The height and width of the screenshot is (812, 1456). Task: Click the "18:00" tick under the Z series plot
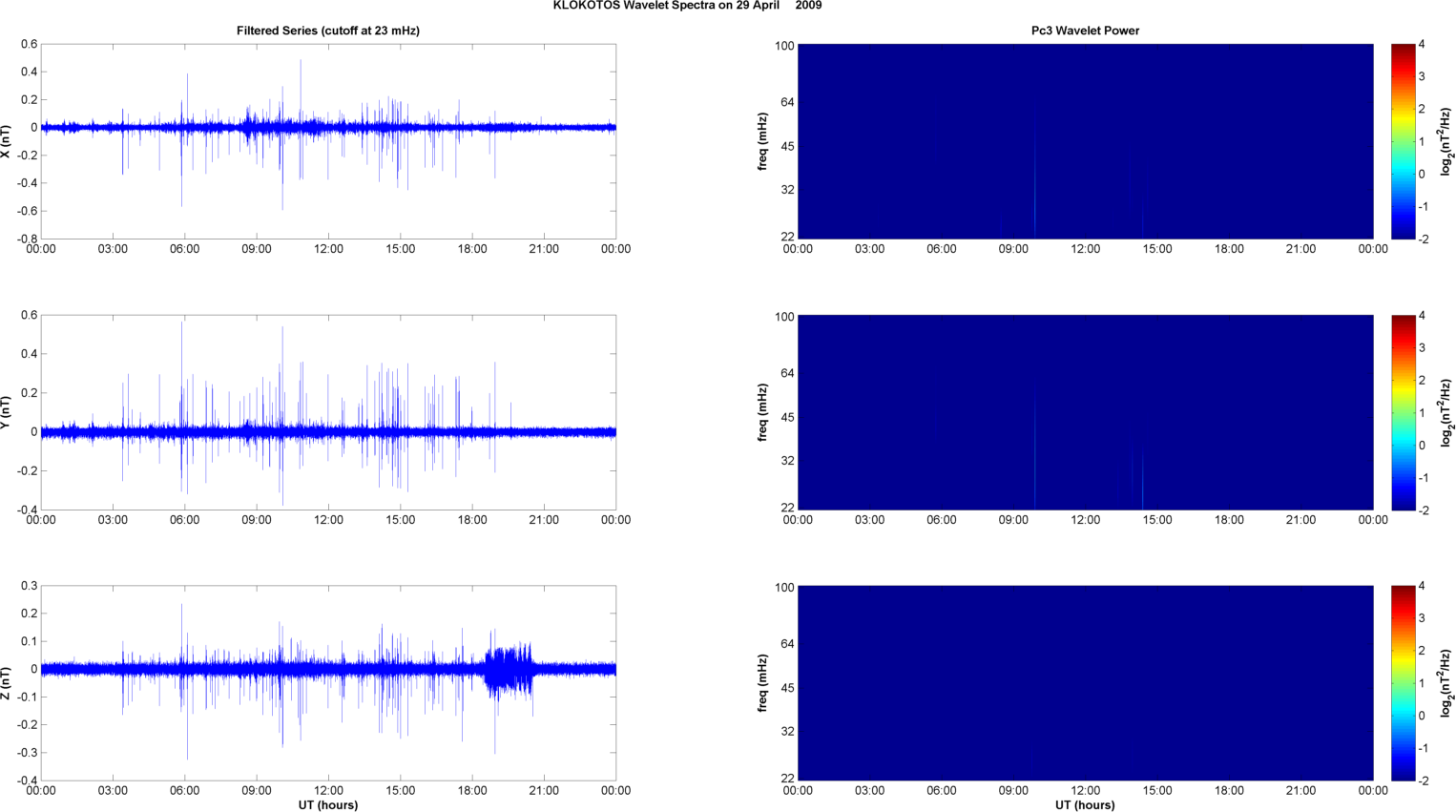(472, 791)
